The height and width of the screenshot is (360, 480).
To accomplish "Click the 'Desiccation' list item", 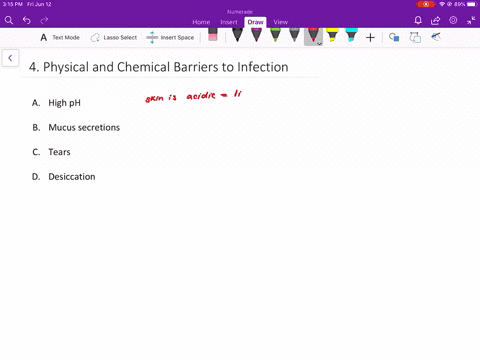I will [x=72, y=177].
